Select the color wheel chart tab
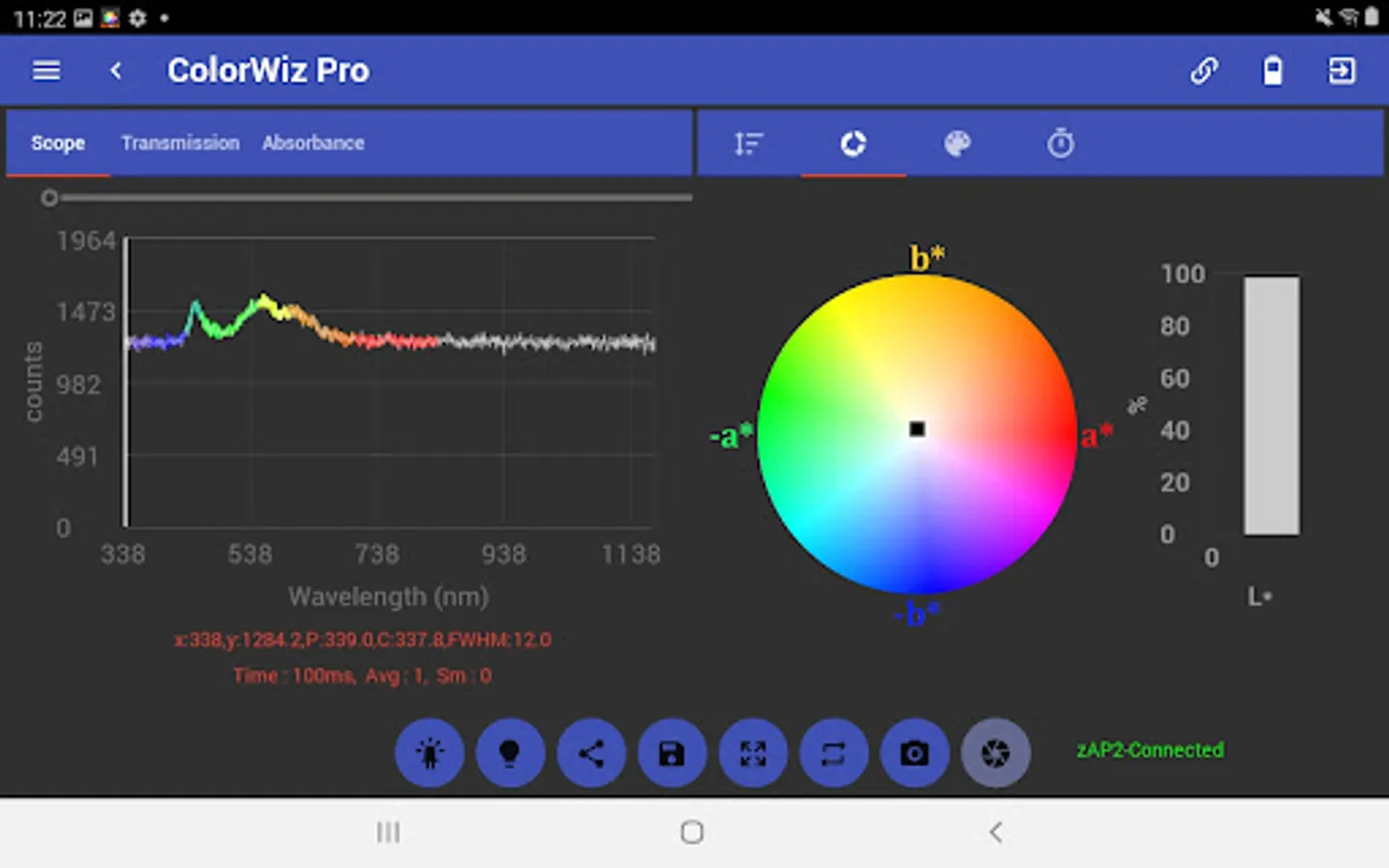The image size is (1389, 868). 854,144
